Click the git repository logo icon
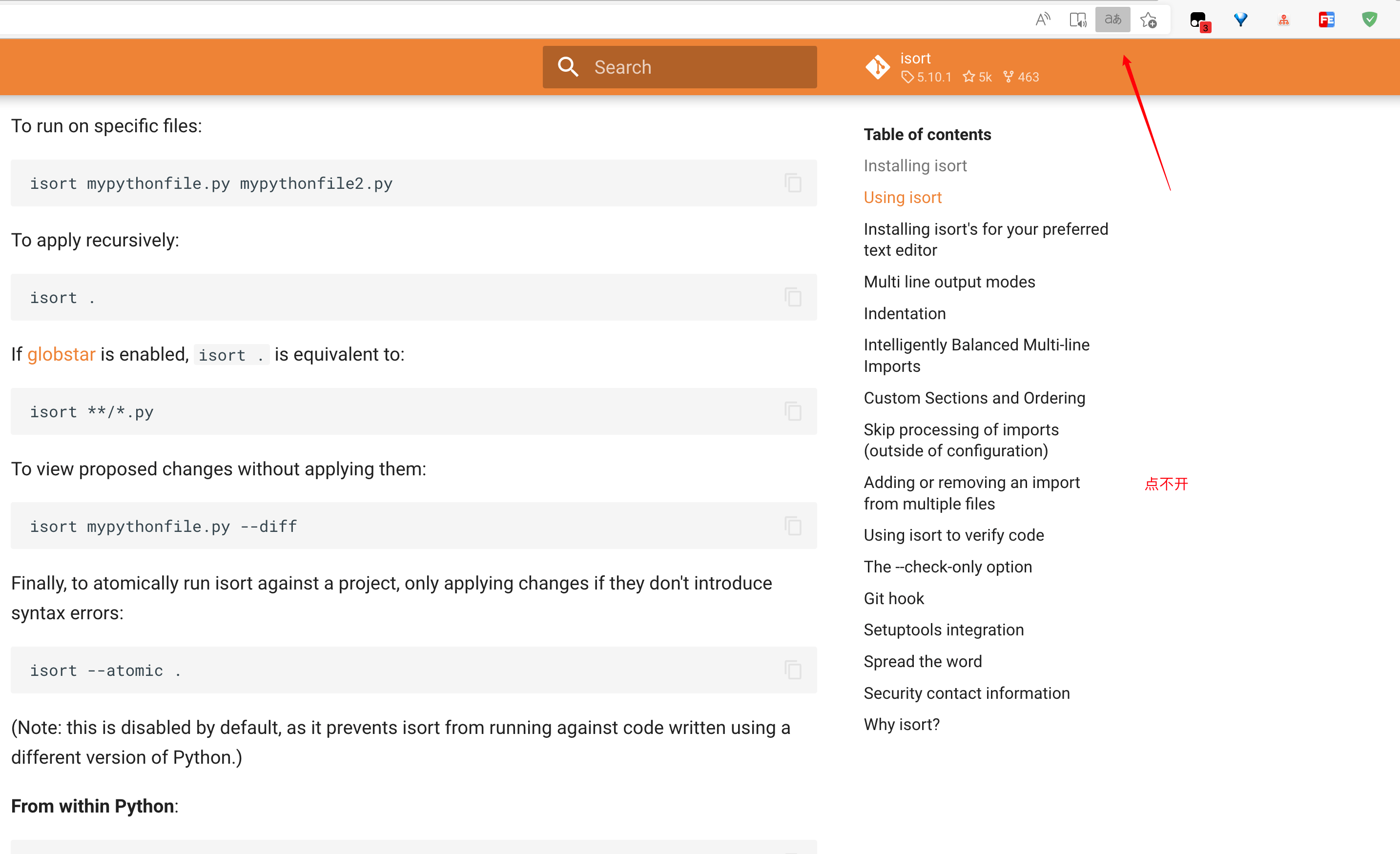Screen dimensions: 1400x854 877,67
